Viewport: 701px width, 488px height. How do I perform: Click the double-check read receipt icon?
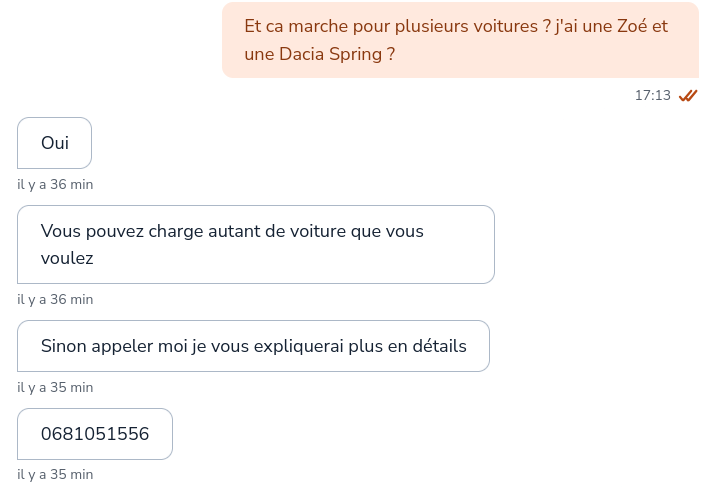coord(687,96)
